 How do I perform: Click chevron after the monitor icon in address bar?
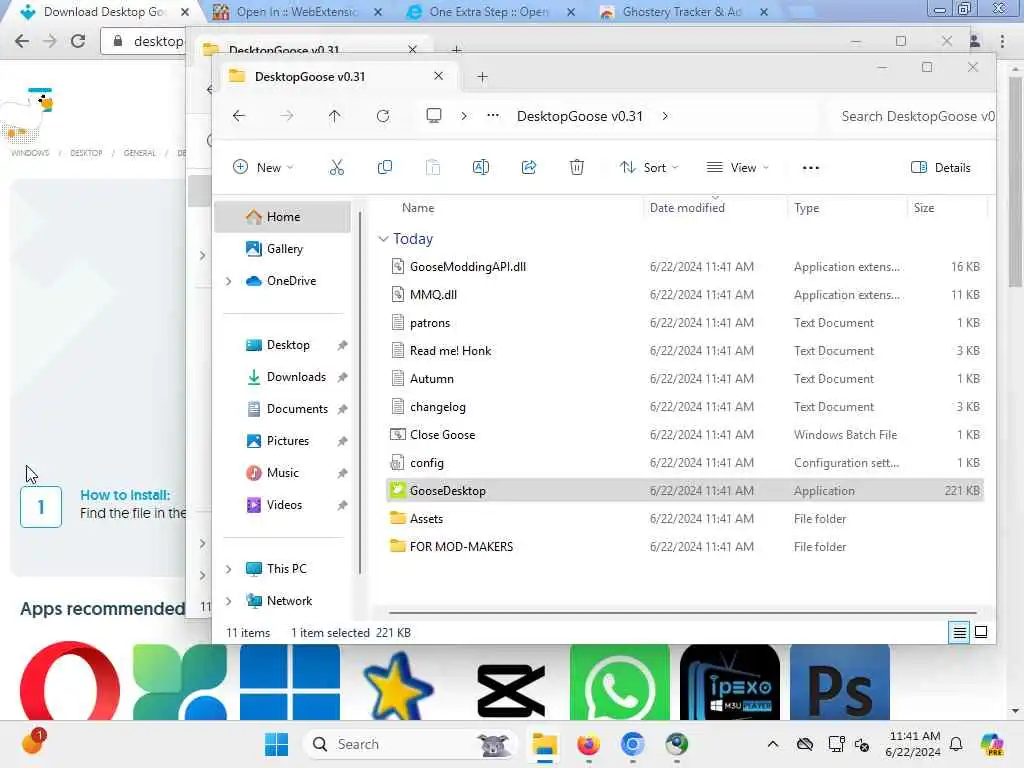[464, 116]
